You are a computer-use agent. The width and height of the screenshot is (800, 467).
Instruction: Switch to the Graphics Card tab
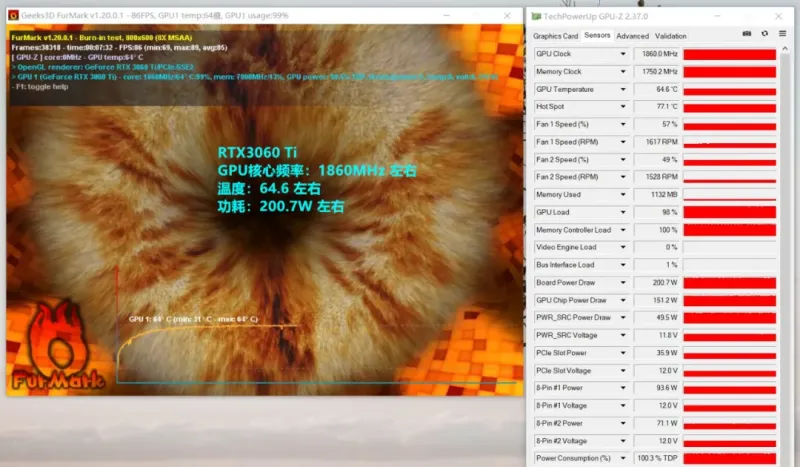coord(555,36)
